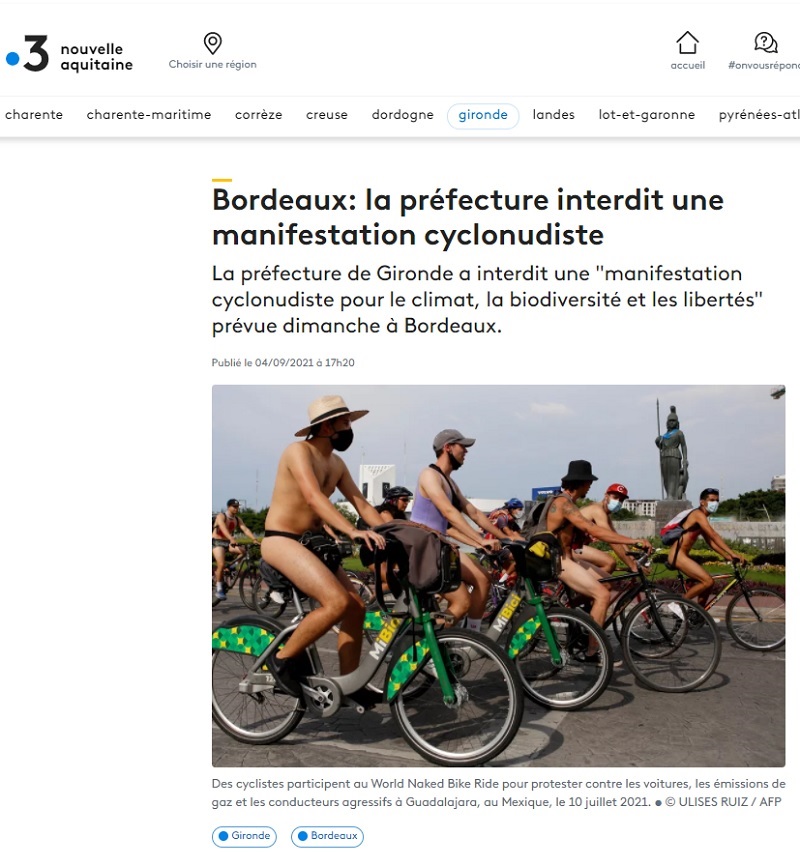Image resolution: width=800 pixels, height=866 pixels.
Task: Click the blue dot on Bordeaux tag
Action: click(x=303, y=836)
